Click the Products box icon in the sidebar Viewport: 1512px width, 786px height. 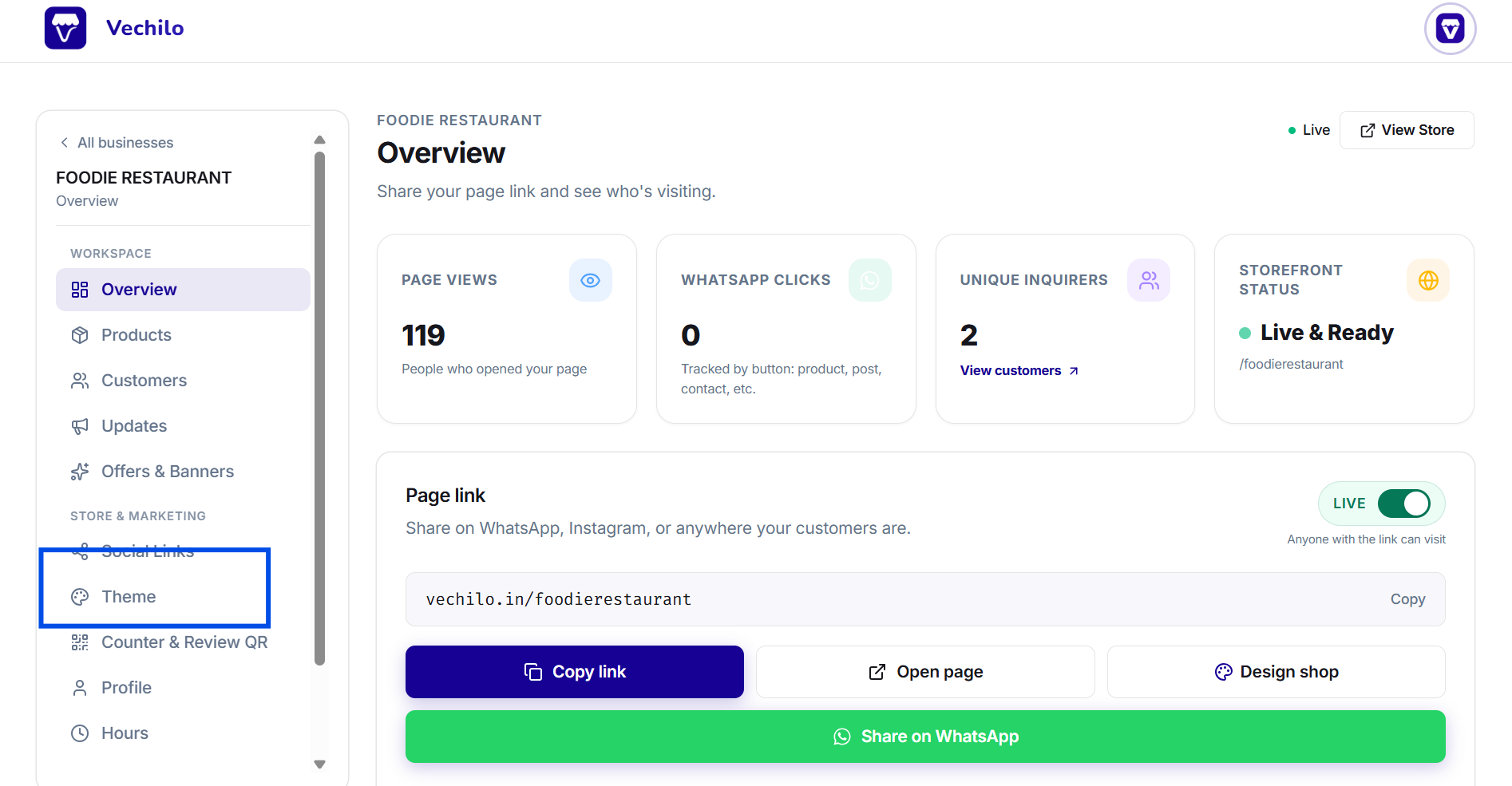(x=80, y=335)
